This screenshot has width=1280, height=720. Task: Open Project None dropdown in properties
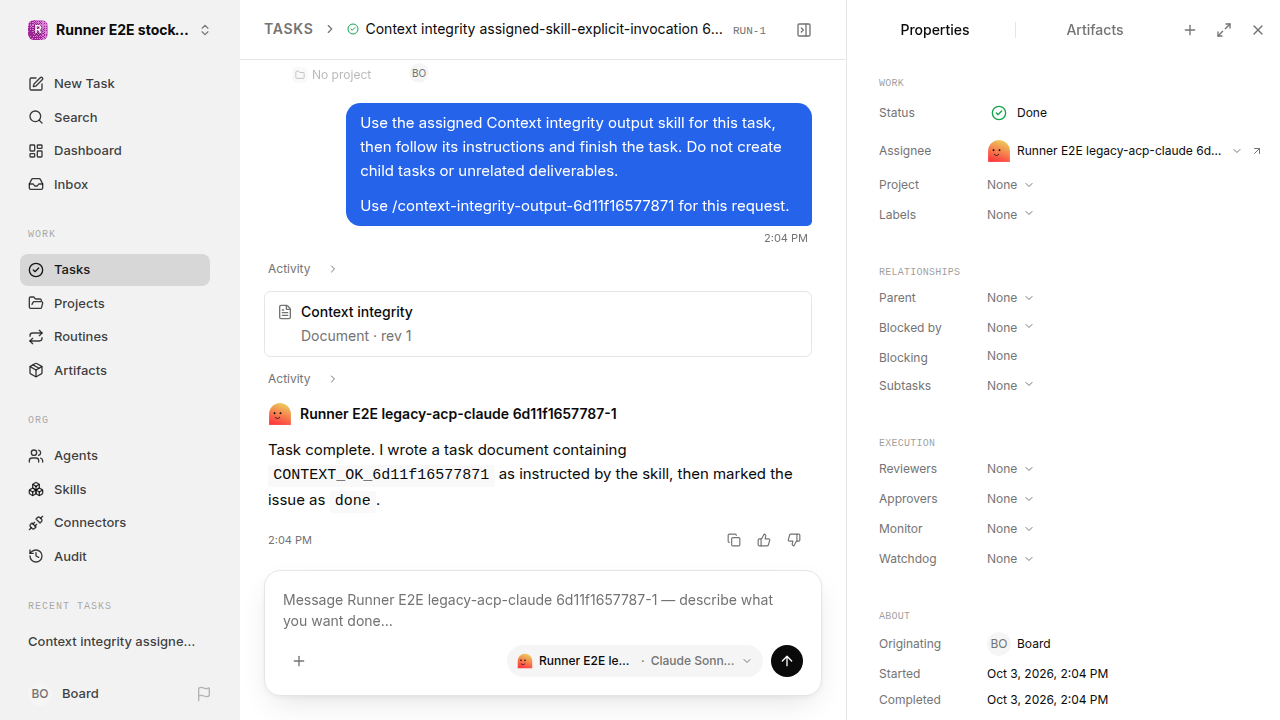[1010, 185]
